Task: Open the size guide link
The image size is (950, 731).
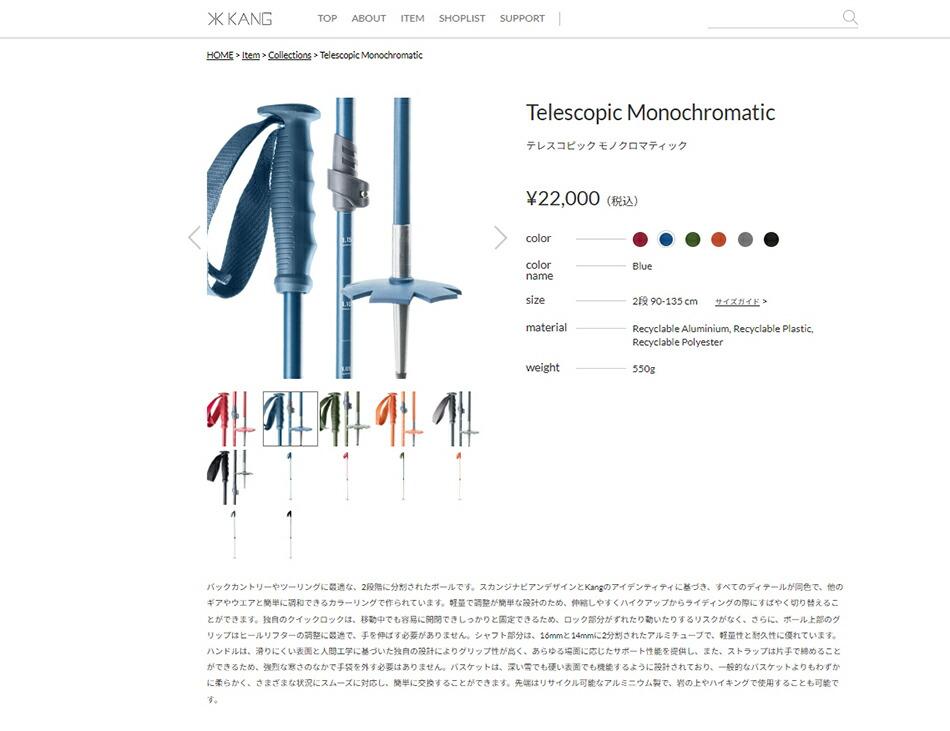Action: click(x=737, y=302)
